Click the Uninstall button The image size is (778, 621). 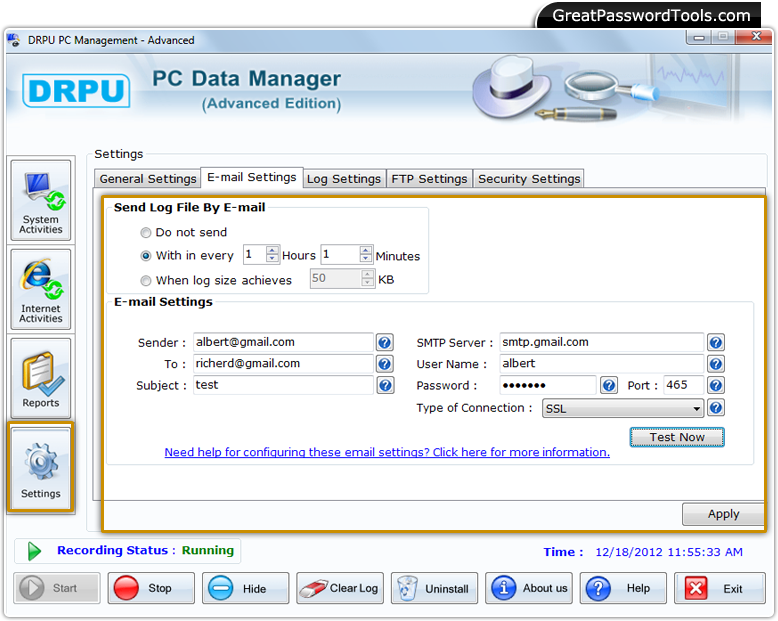(x=434, y=588)
